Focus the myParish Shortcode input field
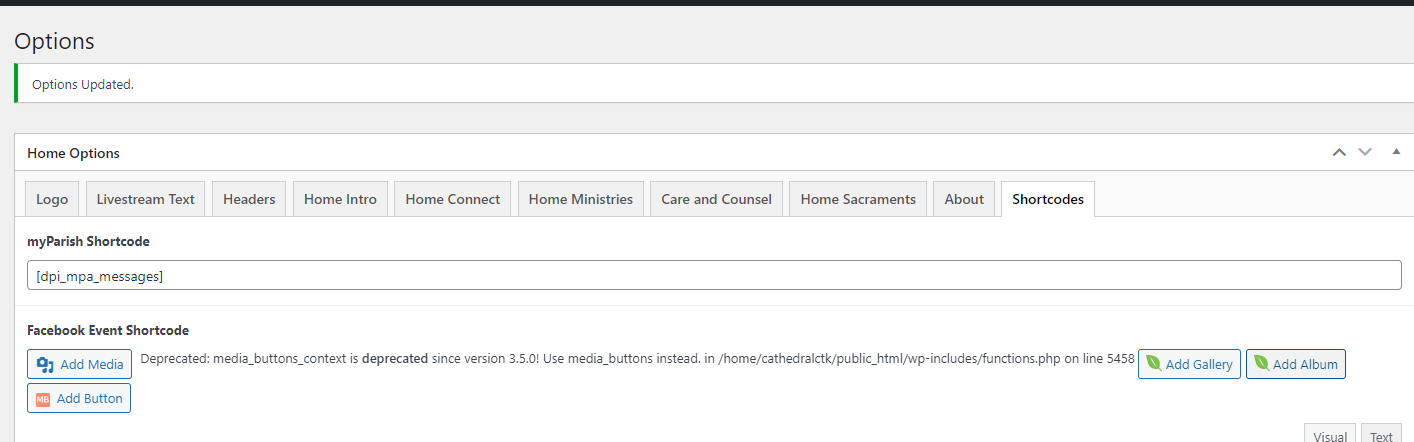 click(x=714, y=276)
